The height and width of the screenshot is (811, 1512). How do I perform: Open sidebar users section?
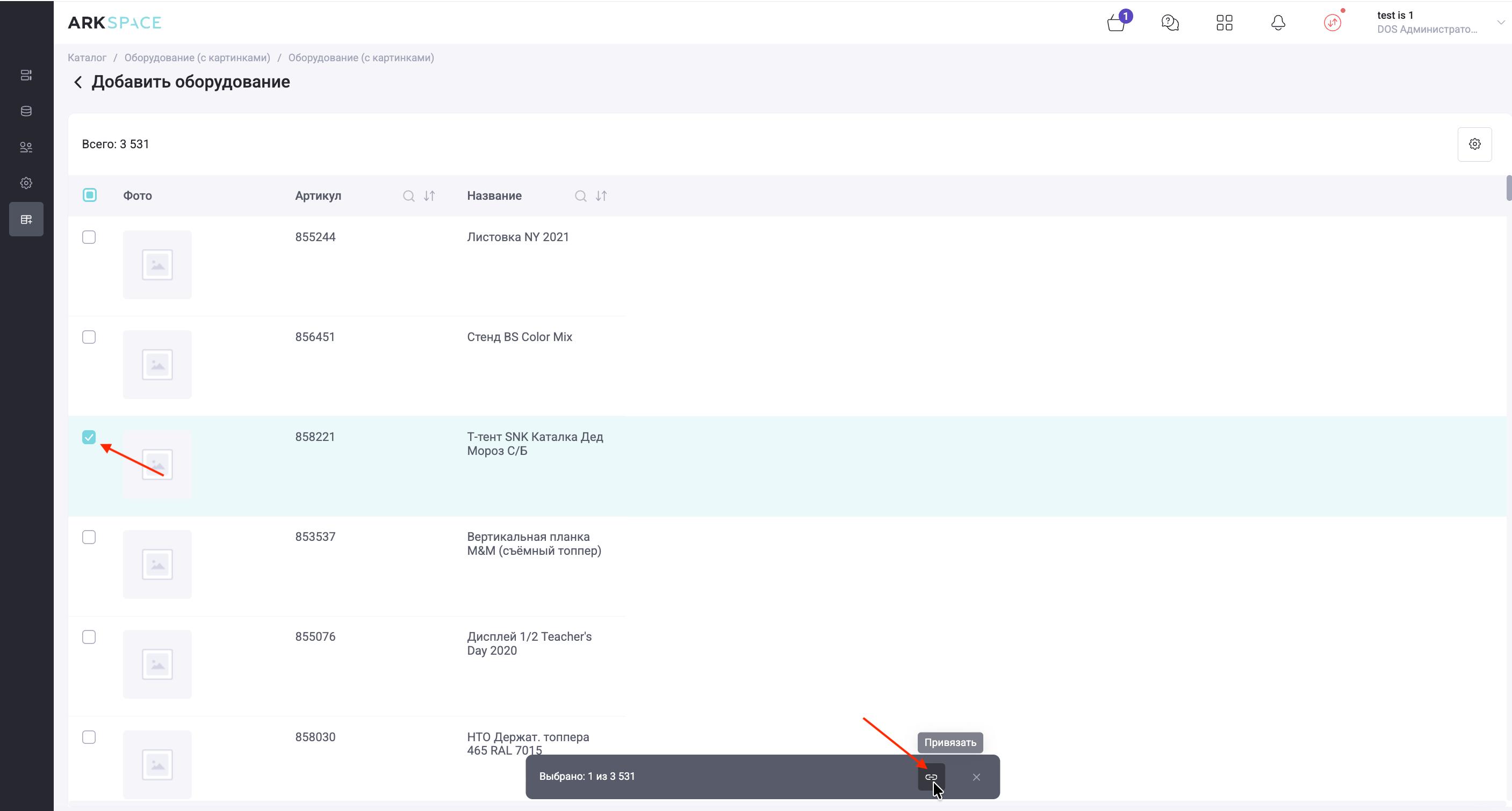[26, 147]
